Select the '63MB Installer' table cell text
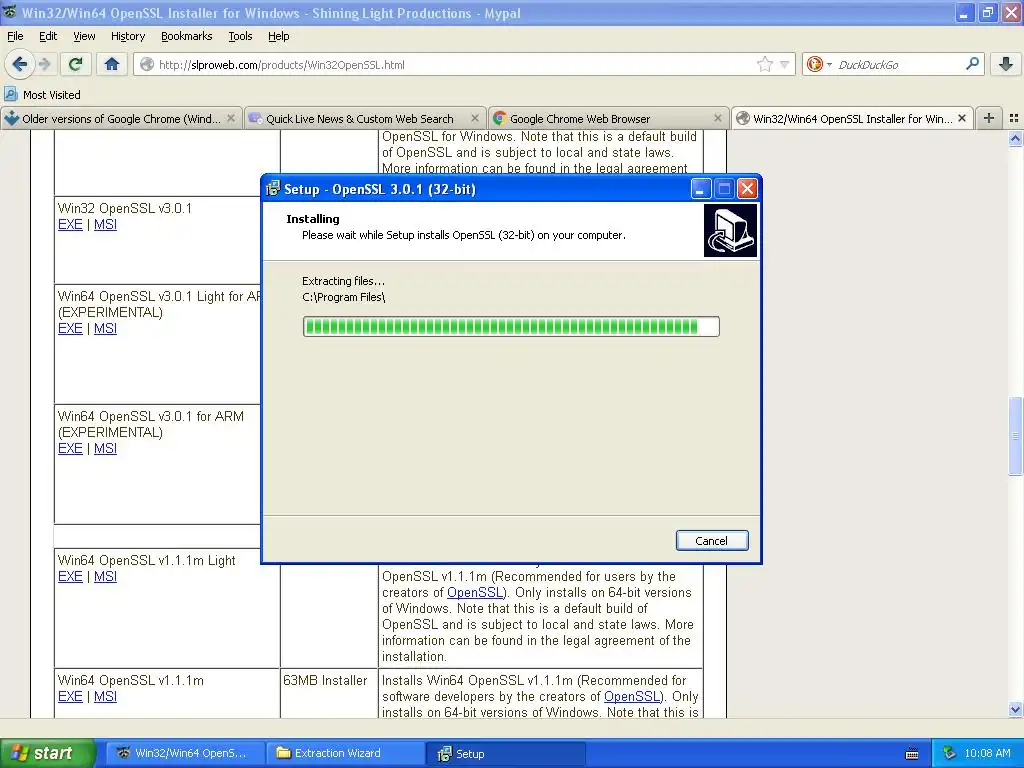The width and height of the screenshot is (1024, 768). tap(325, 680)
